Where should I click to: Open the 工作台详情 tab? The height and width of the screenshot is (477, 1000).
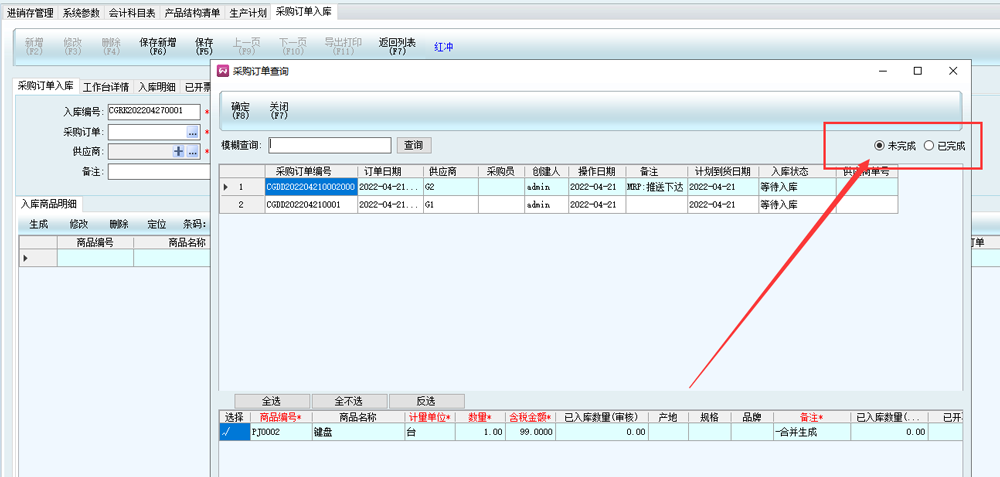[x=105, y=87]
